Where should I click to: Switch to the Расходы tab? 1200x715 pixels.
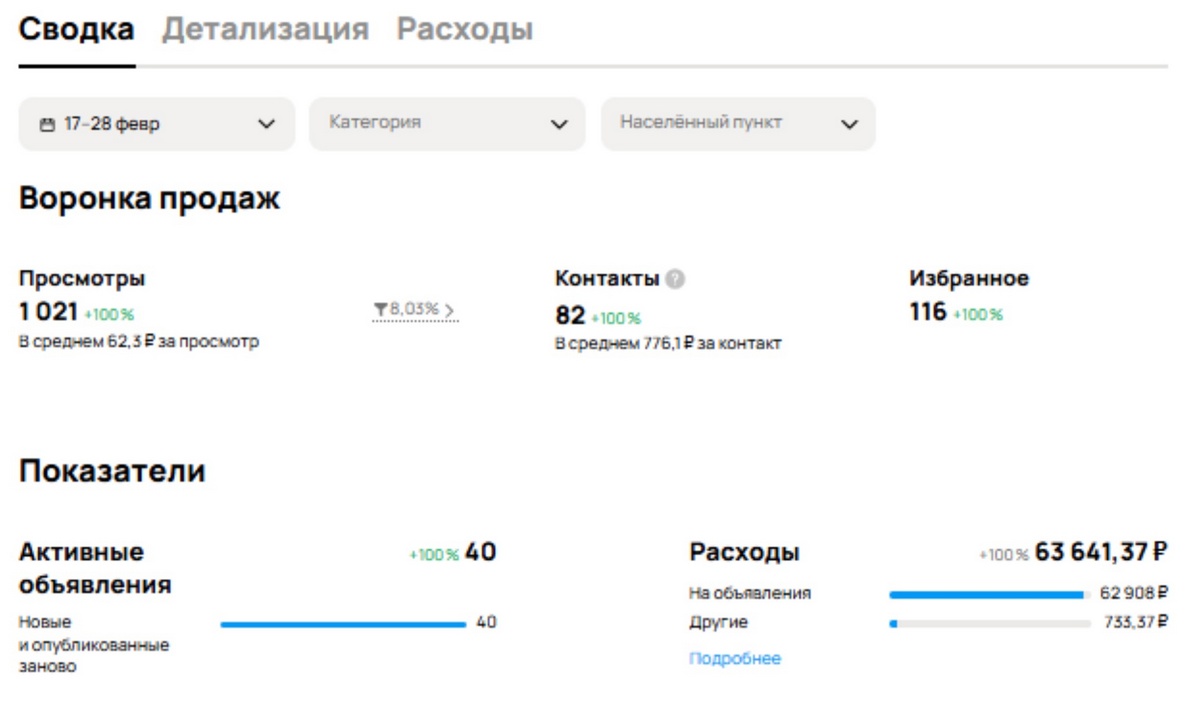point(464,29)
